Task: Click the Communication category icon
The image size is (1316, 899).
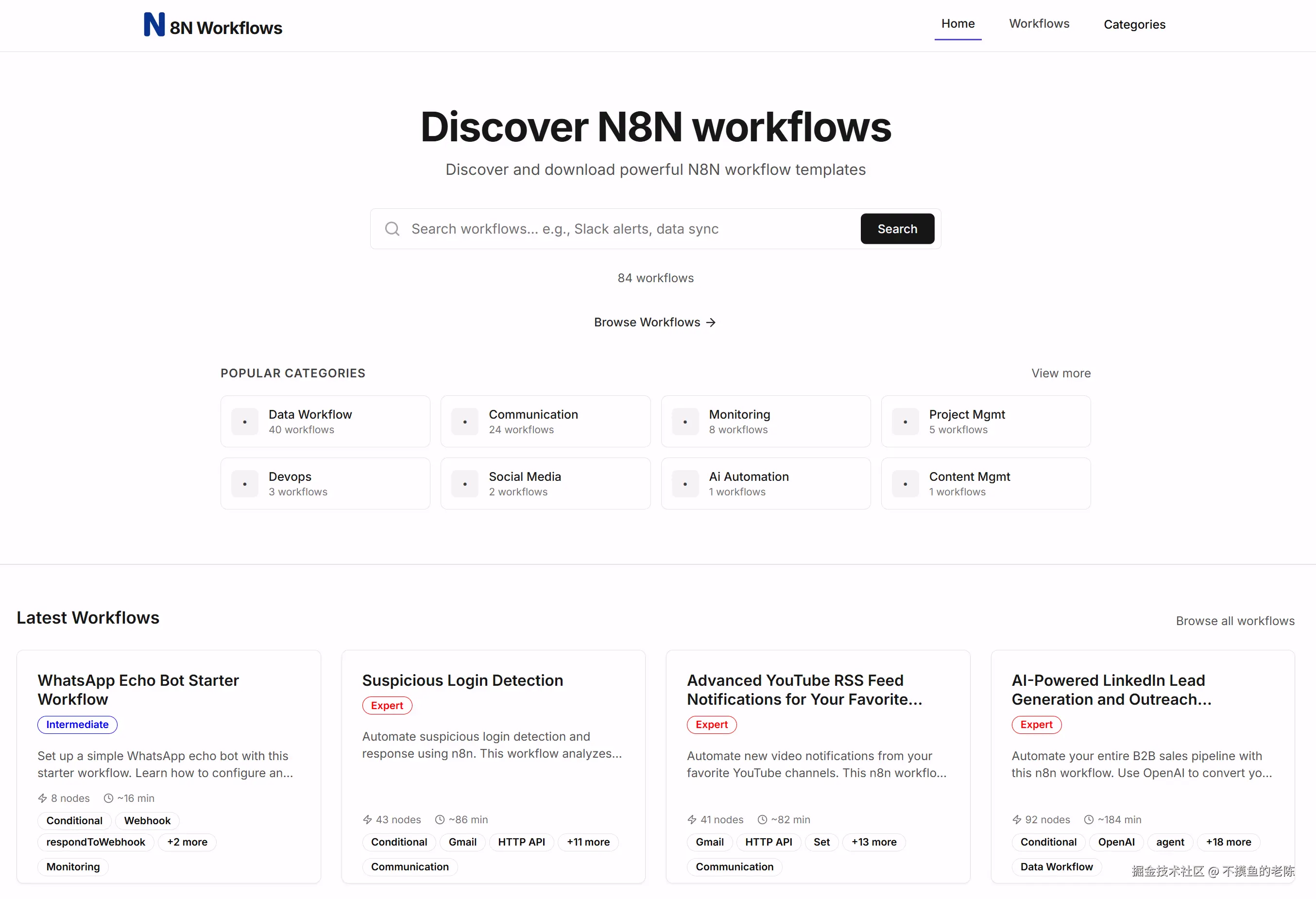Action: pos(465,423)
